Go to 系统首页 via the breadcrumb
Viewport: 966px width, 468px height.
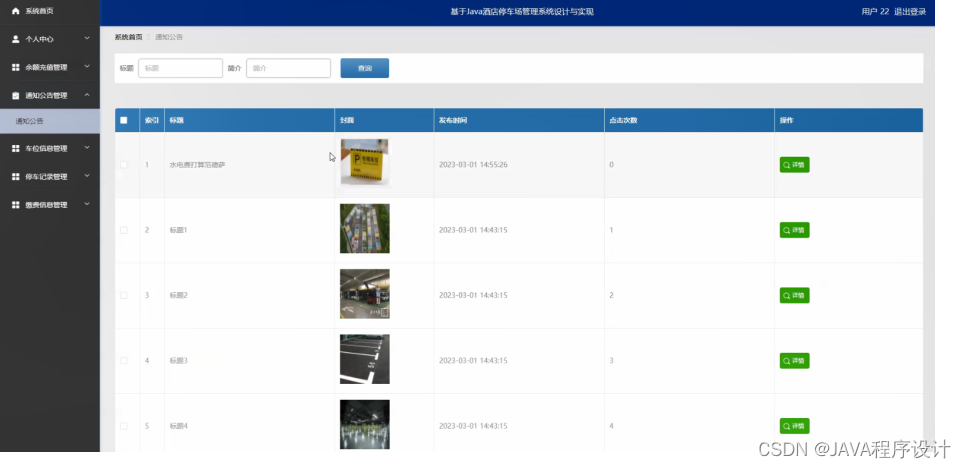128,37
